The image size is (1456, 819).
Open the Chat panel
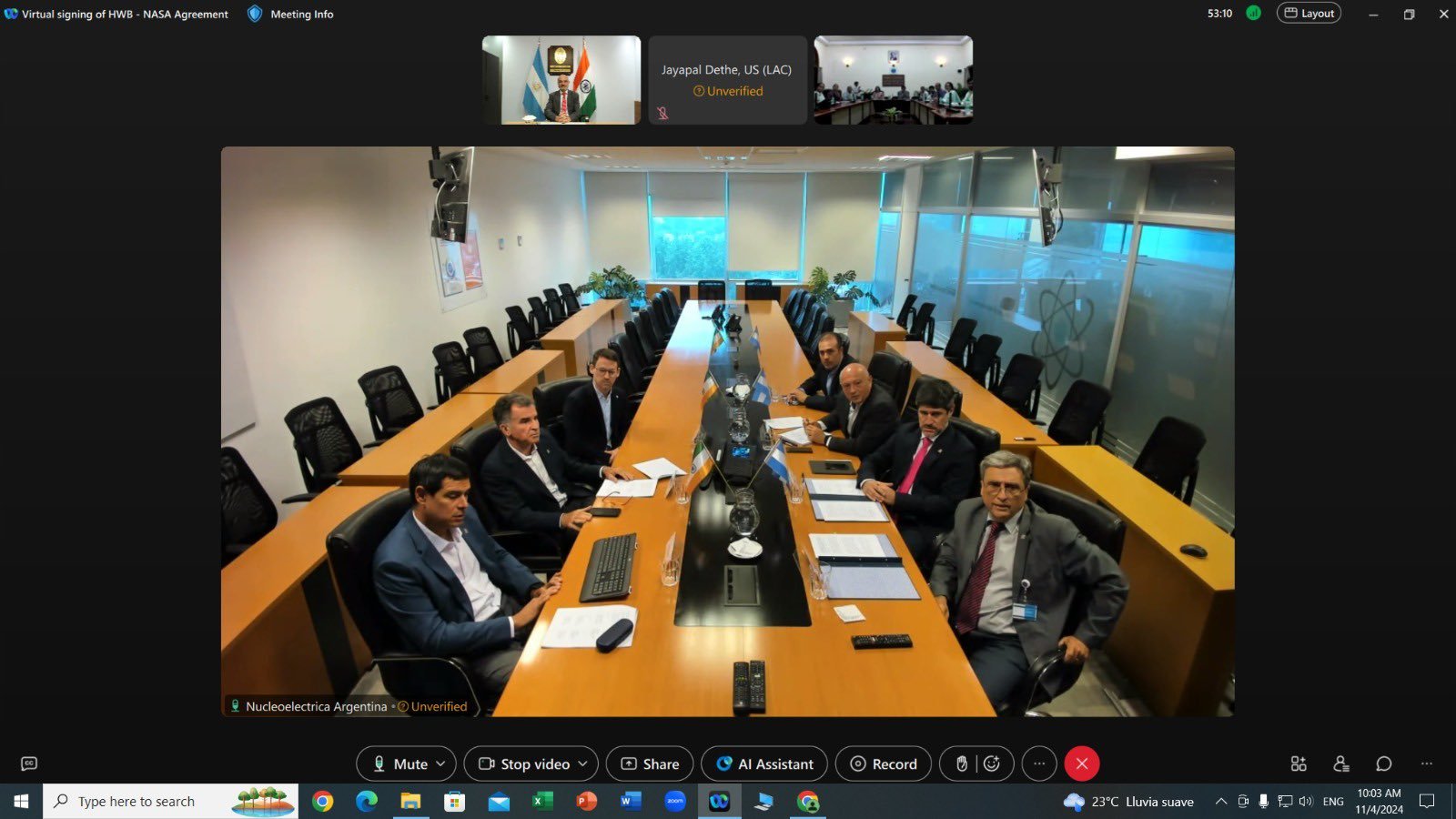pos(1383,763)
